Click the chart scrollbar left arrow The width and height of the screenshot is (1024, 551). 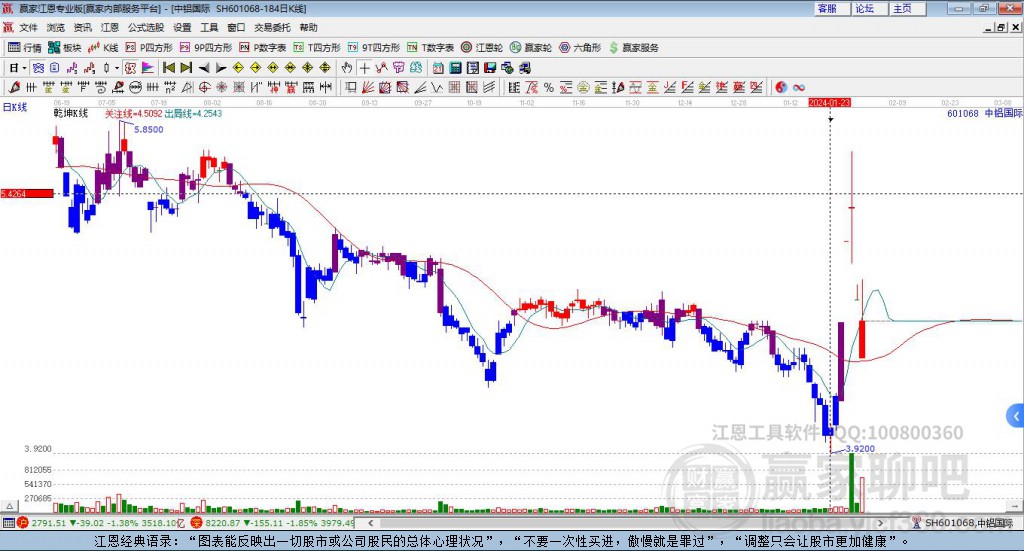(x=371, y=523)
